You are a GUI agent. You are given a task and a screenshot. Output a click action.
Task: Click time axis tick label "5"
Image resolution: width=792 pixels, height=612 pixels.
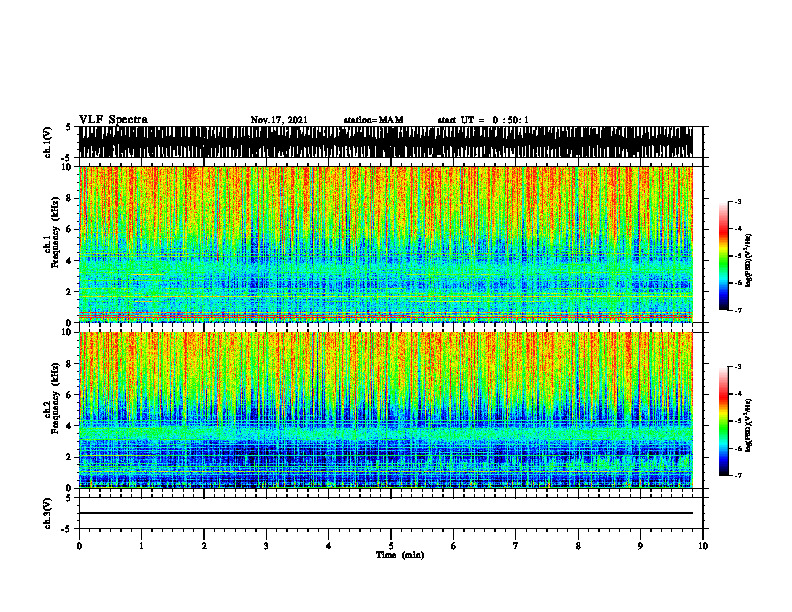click(391, 546)
